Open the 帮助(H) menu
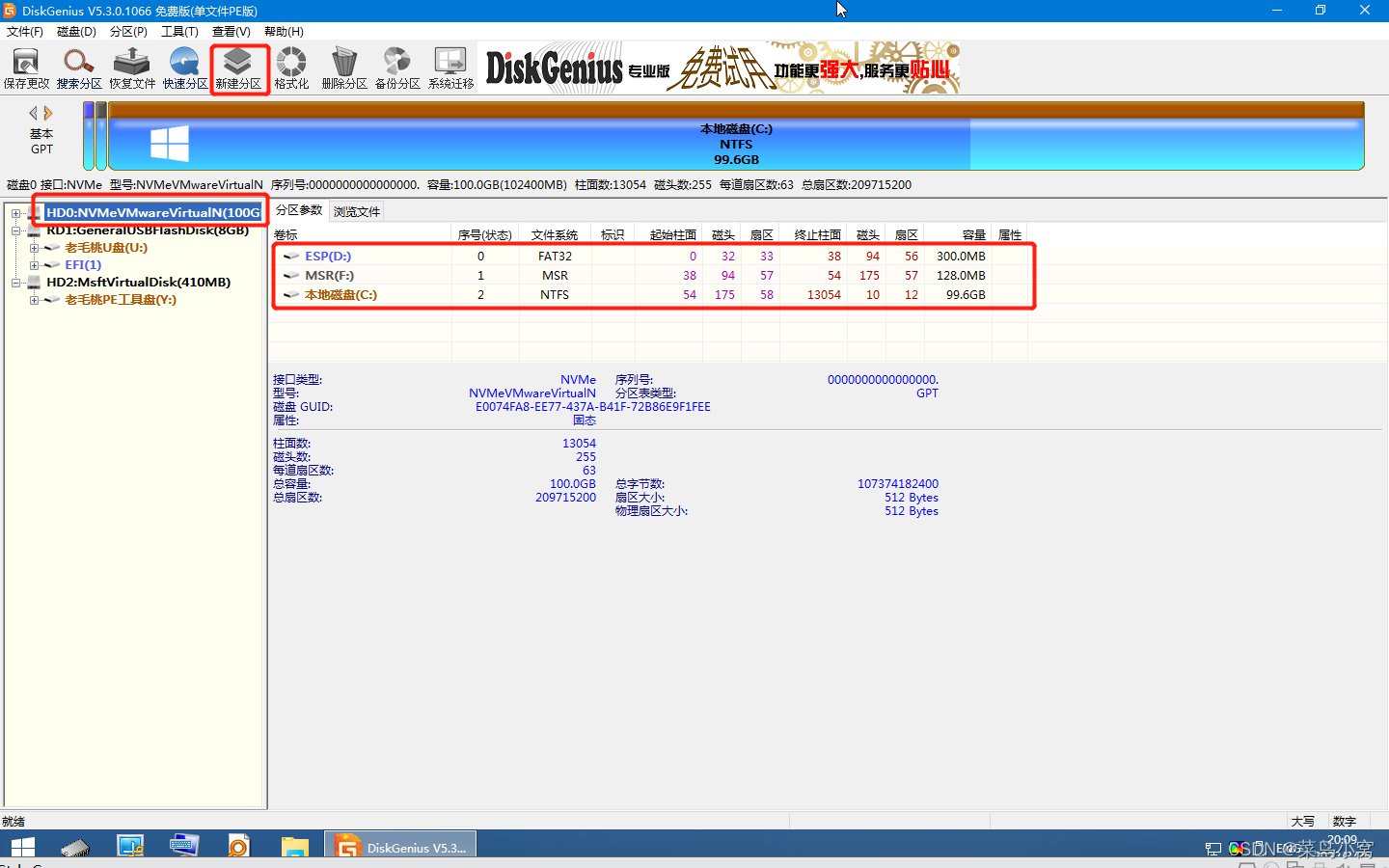1389x868 pixels. (x=284, y=32)
